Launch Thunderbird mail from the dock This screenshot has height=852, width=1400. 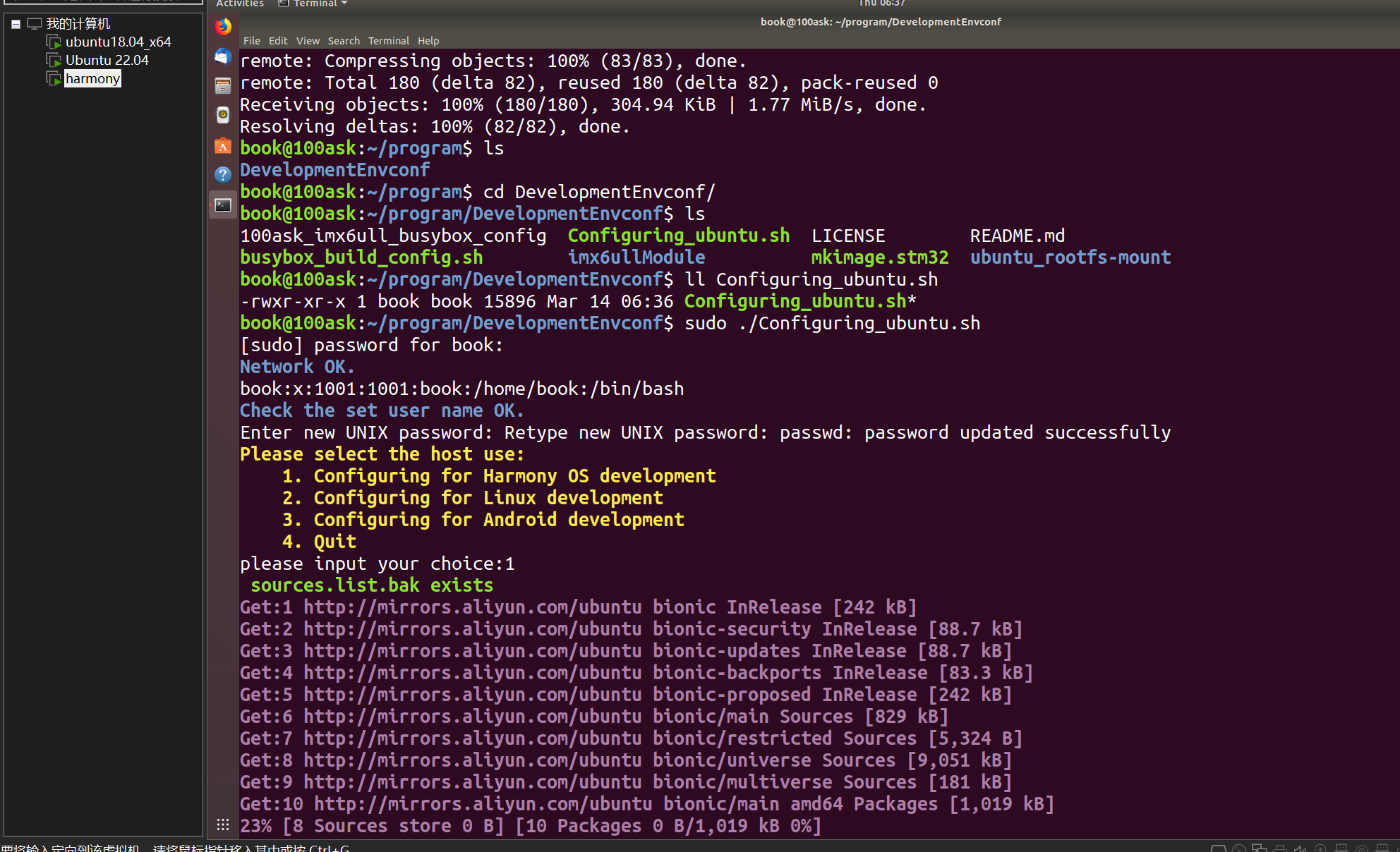pyautogui.click(x=223, y=56)
